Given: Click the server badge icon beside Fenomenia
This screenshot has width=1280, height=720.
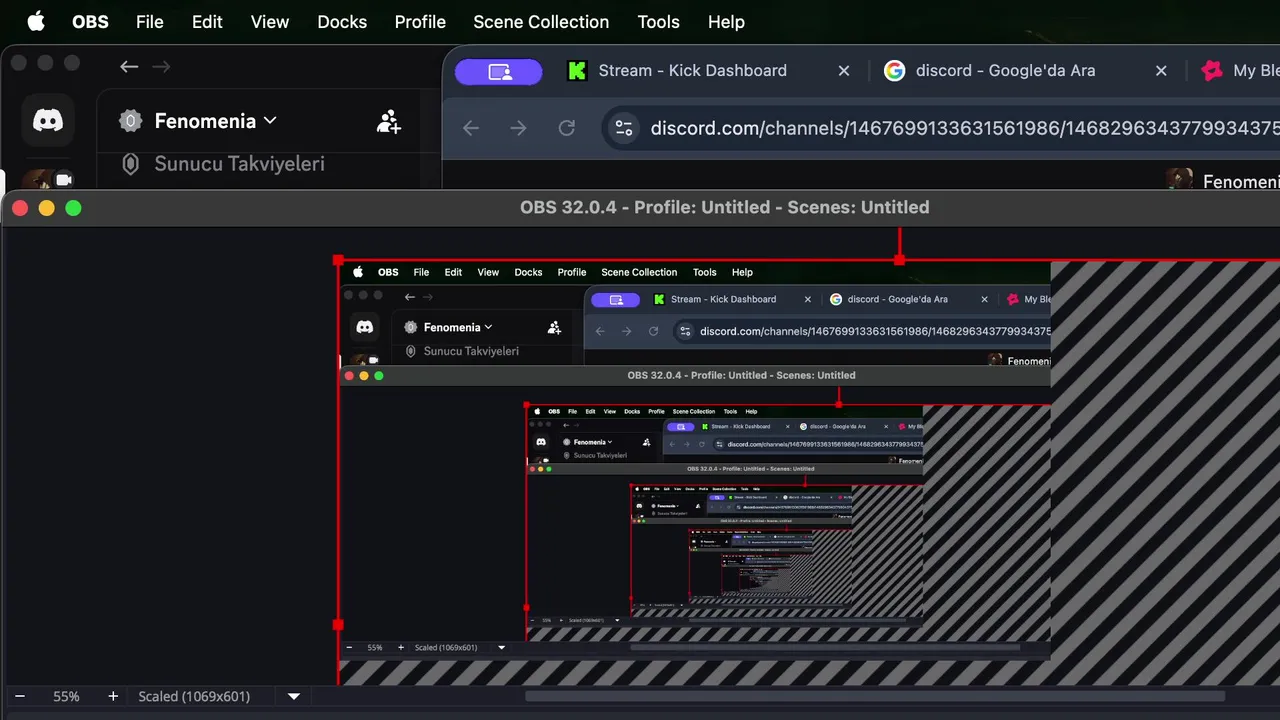Looking at the screenshot, I should click(130, 121).
